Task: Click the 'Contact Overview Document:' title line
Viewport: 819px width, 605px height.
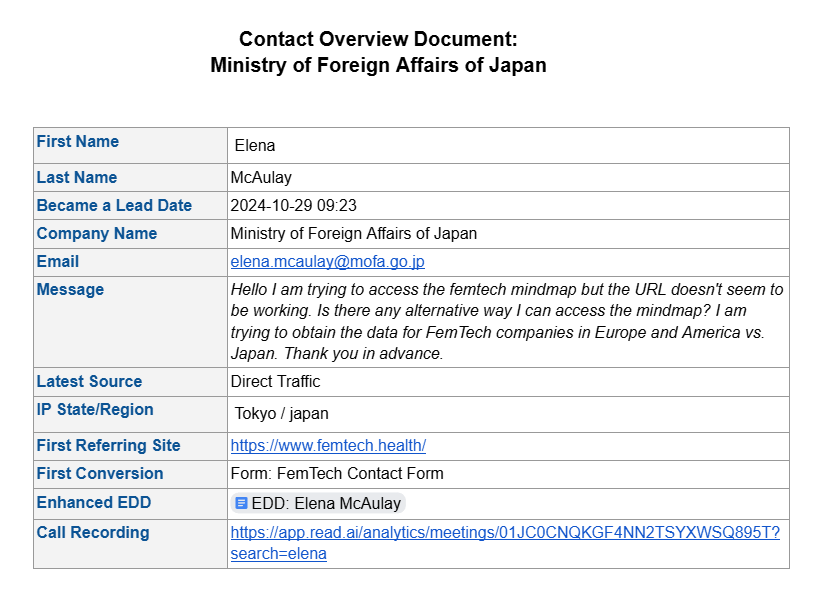Action: (378, 40)
